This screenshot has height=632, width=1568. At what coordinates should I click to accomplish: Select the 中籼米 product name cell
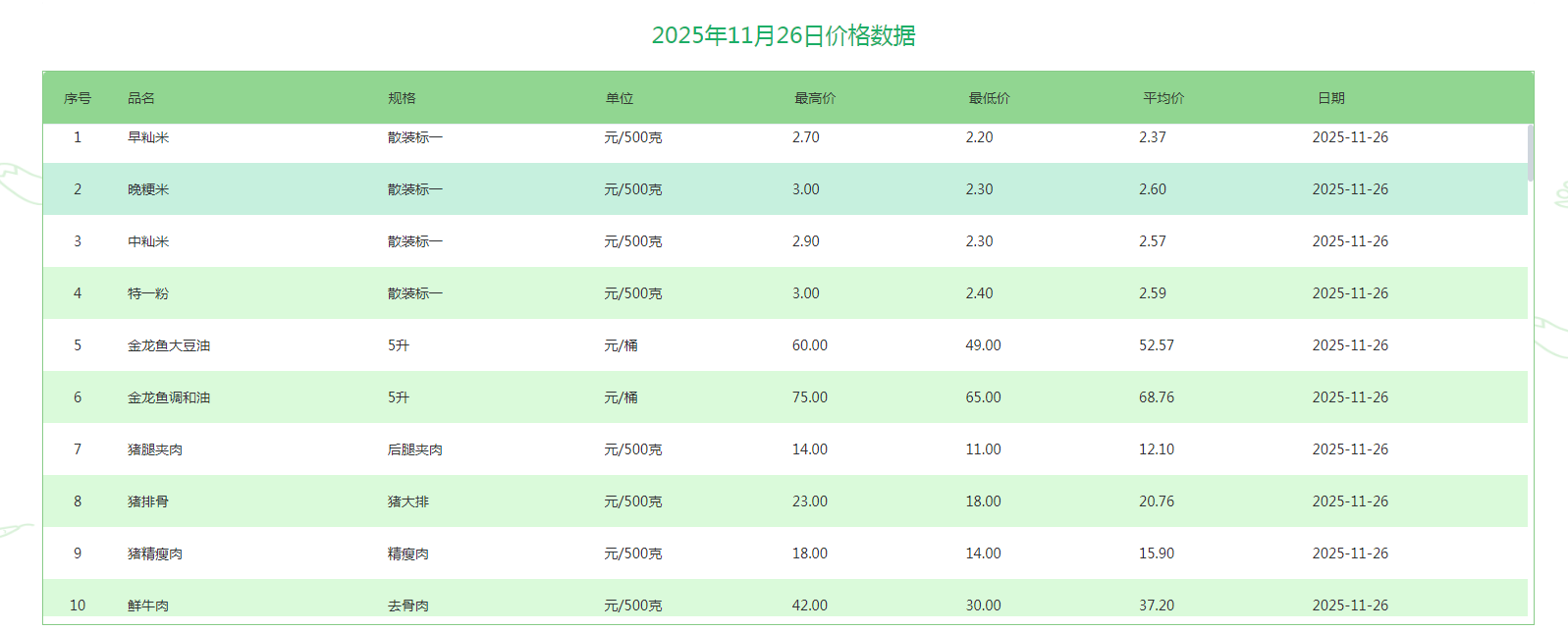pyautogui.click(x=148, y=241)
